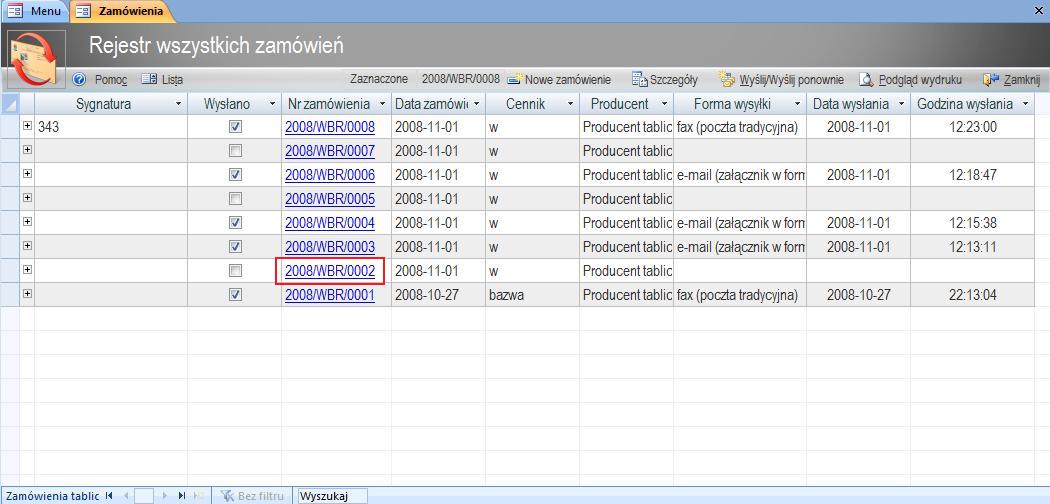1050x504 pixels.
Task: Open order link 2008/WBR/0005
Action: [330, 199]
